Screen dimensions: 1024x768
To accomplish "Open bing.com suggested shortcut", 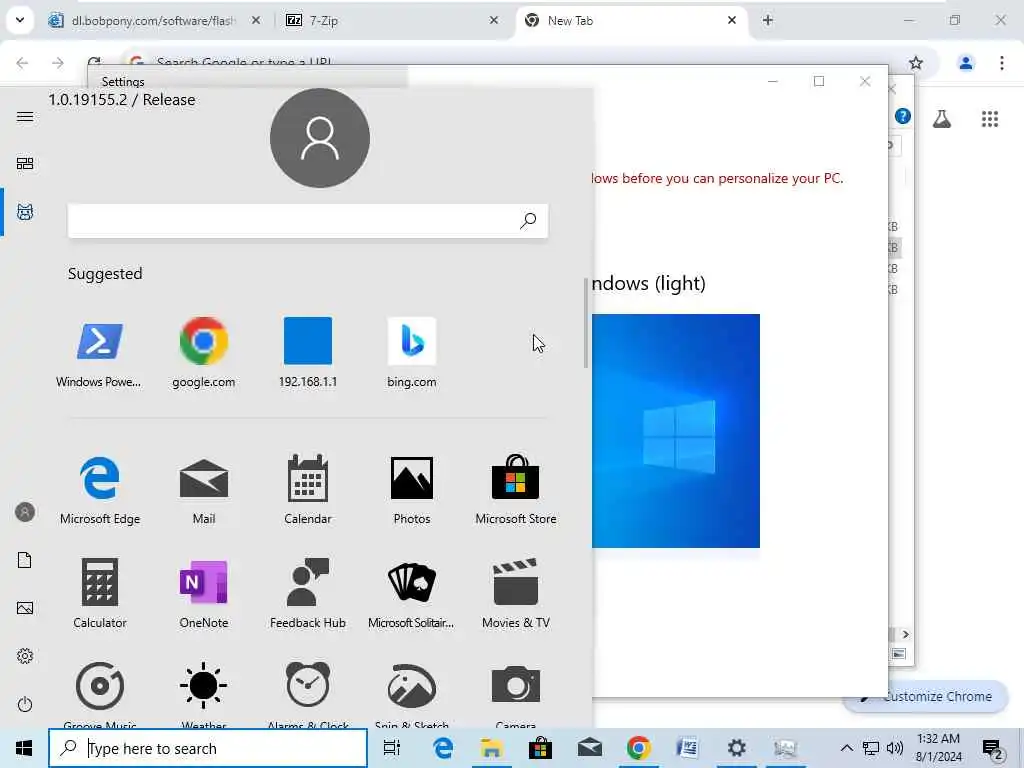I will 411,353.
